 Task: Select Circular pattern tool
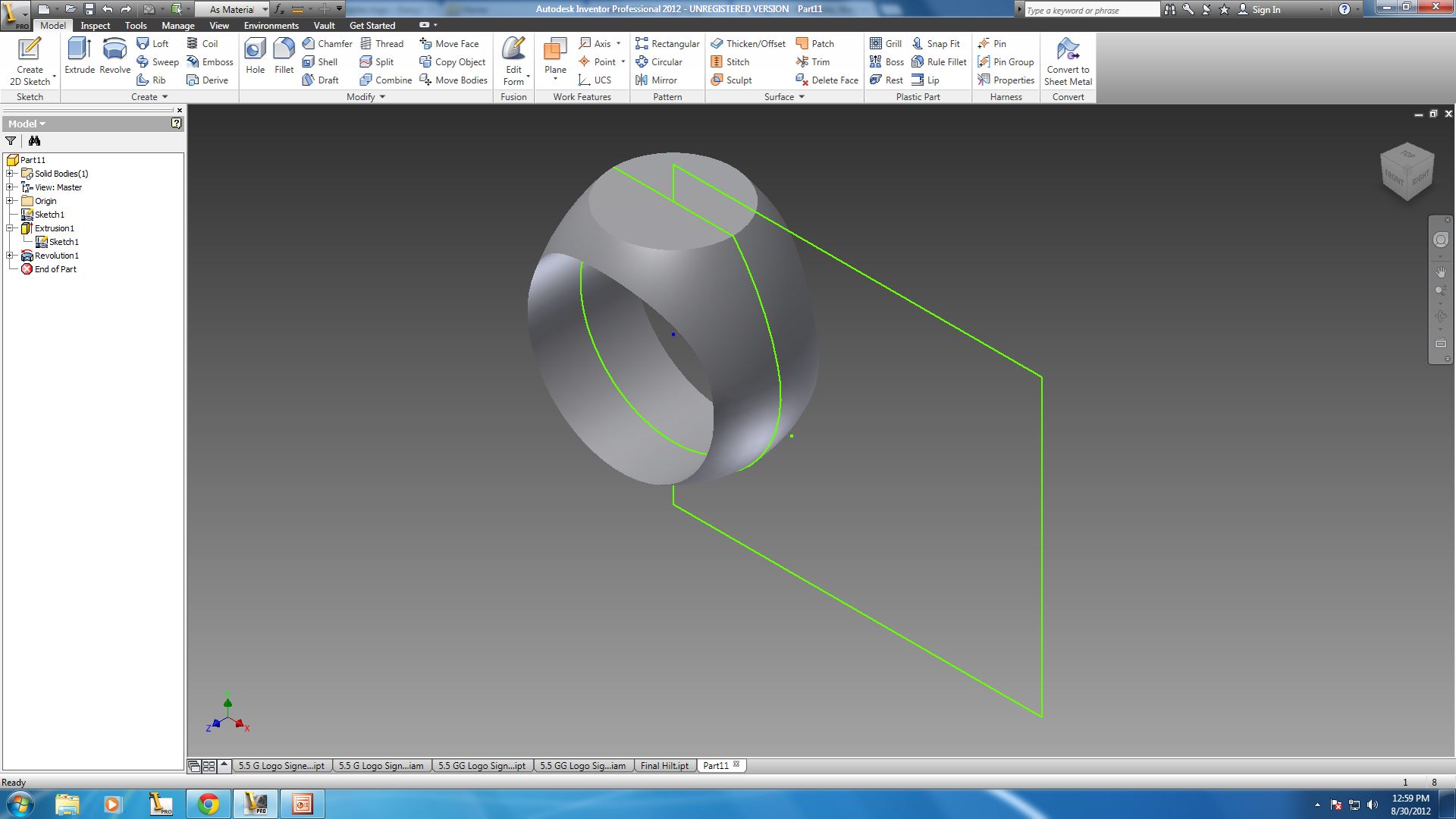click(659, 62)
